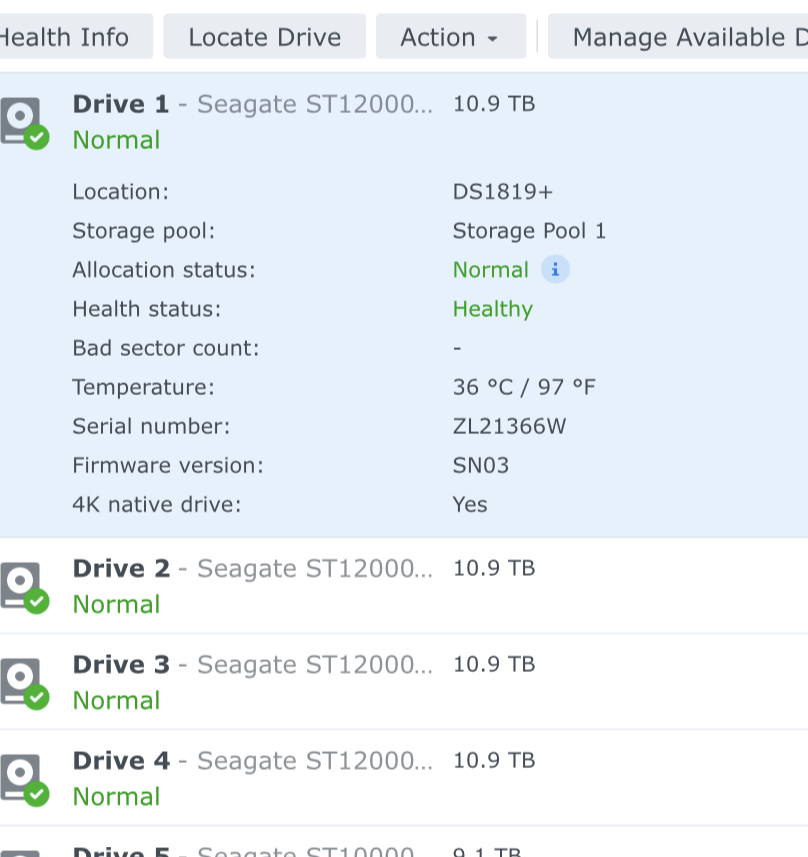Click the Drive 4 capacity 10.9 TB
The image size is (808, 857).
[494, 761]
